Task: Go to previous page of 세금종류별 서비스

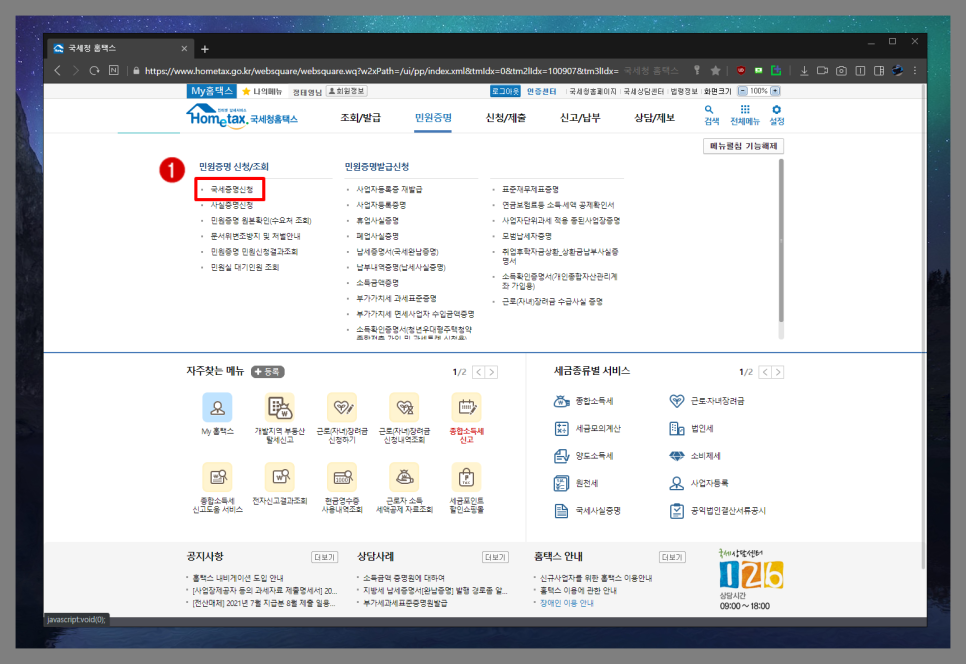Action: (765, 372)
